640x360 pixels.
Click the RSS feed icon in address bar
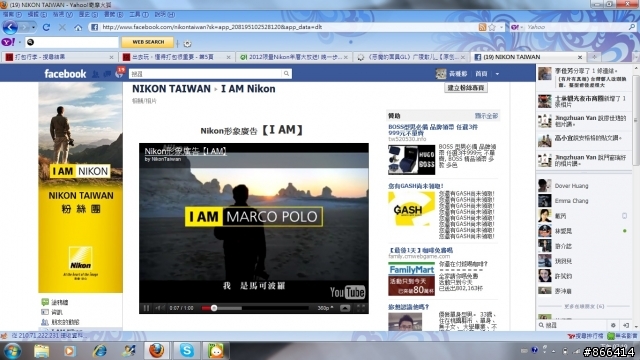click(x=482, y=27)
